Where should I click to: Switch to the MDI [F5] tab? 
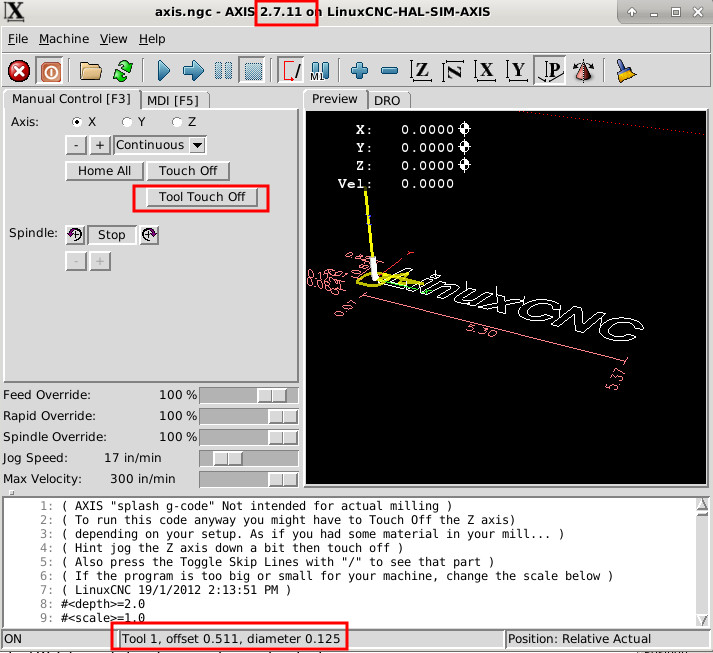(x=173, y=100)
